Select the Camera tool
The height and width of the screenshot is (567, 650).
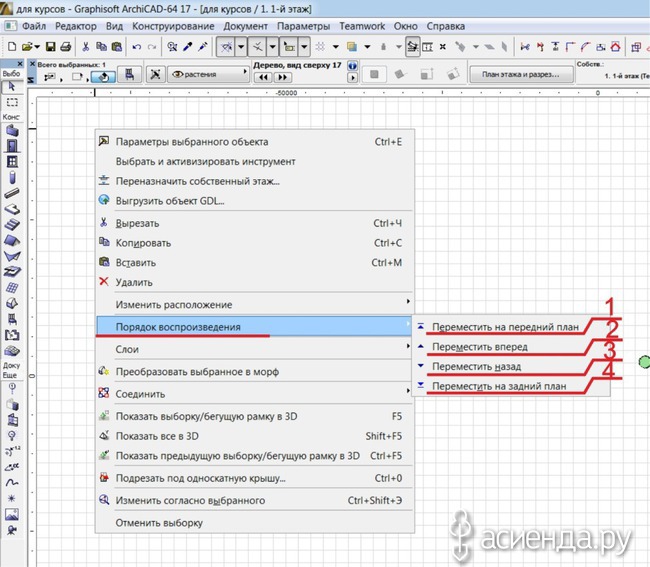point(12,530)
